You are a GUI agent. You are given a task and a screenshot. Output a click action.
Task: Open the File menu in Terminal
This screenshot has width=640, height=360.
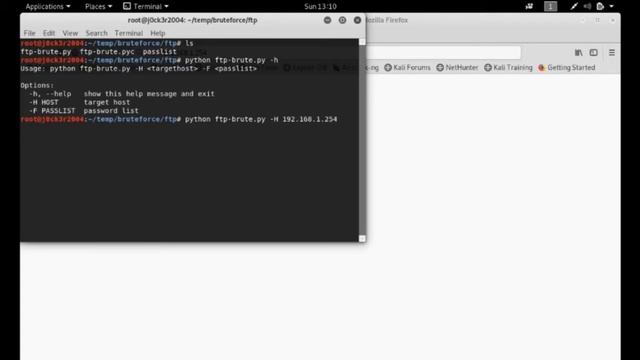29,33
